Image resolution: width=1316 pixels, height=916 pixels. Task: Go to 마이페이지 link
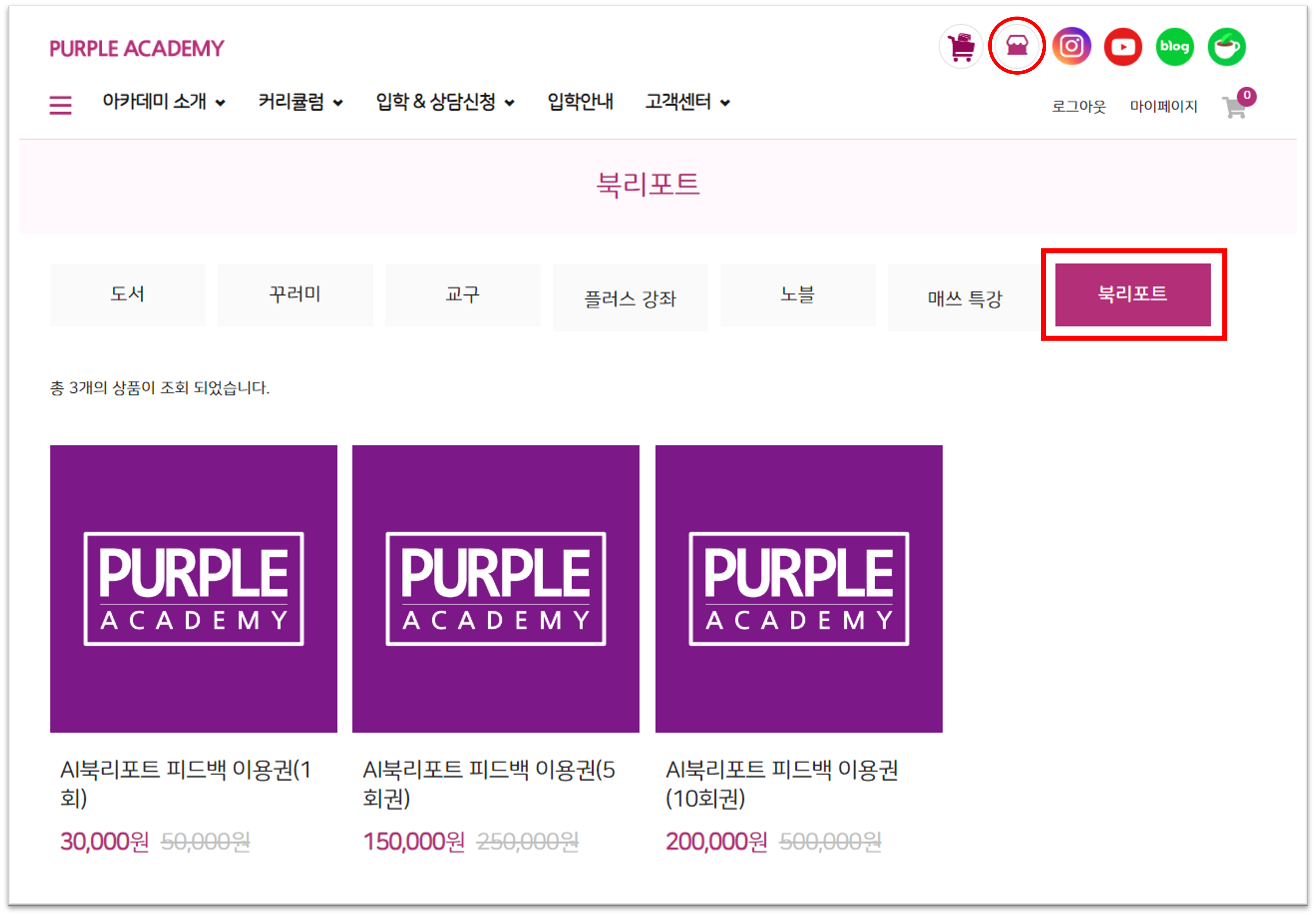[1163, 107]
